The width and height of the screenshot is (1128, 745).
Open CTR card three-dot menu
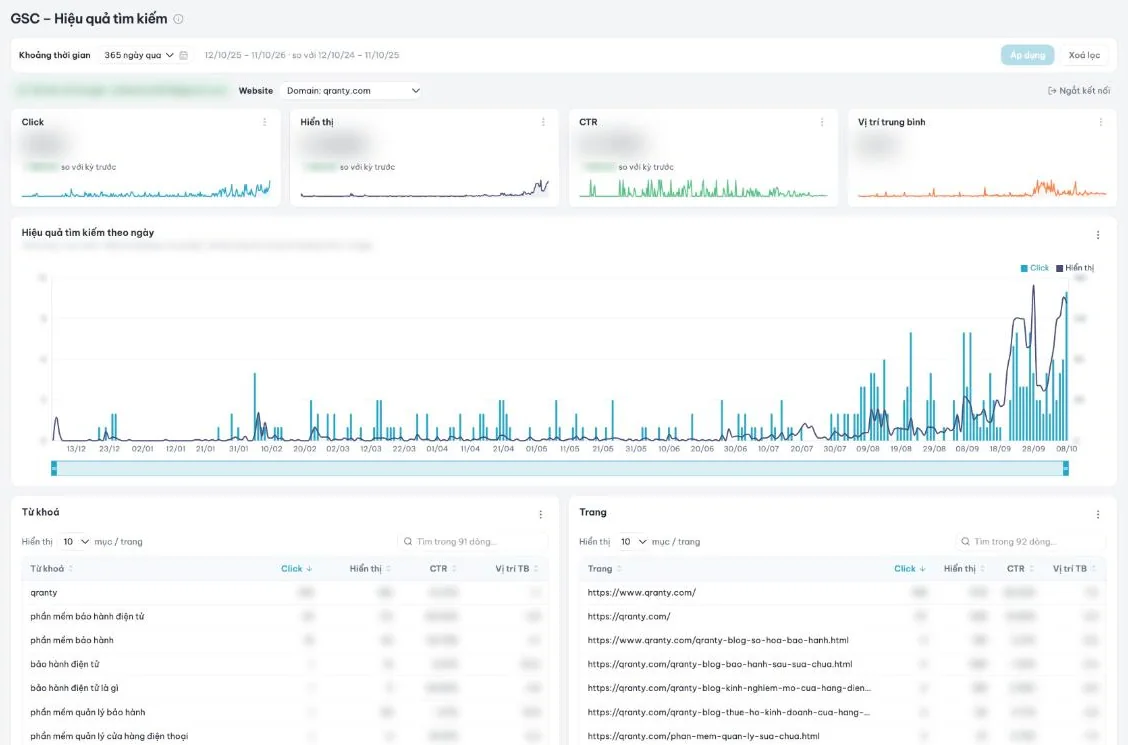tap(822, 122)
